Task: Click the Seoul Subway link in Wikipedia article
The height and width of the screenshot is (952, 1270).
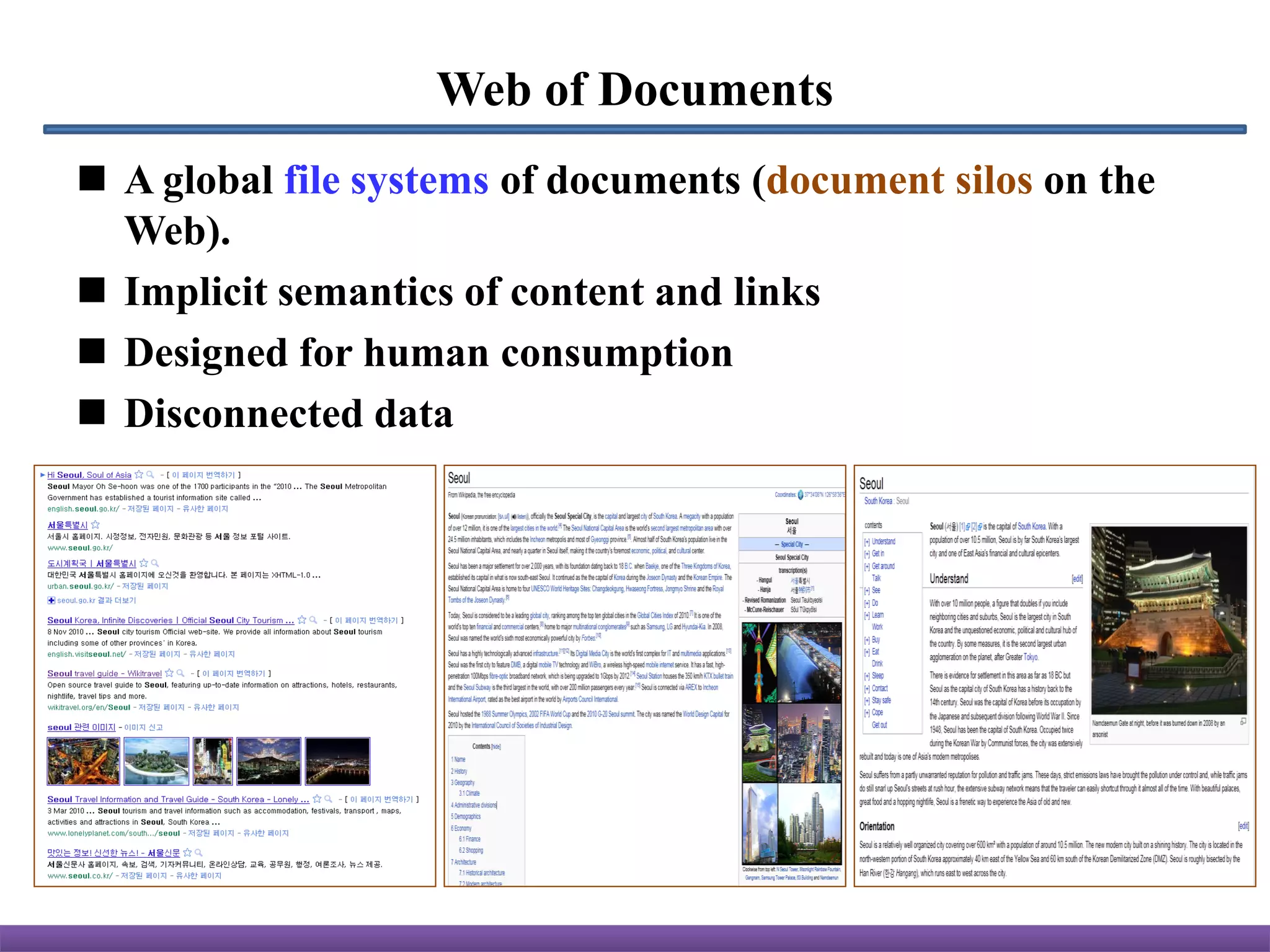Action: coord(477,687)
